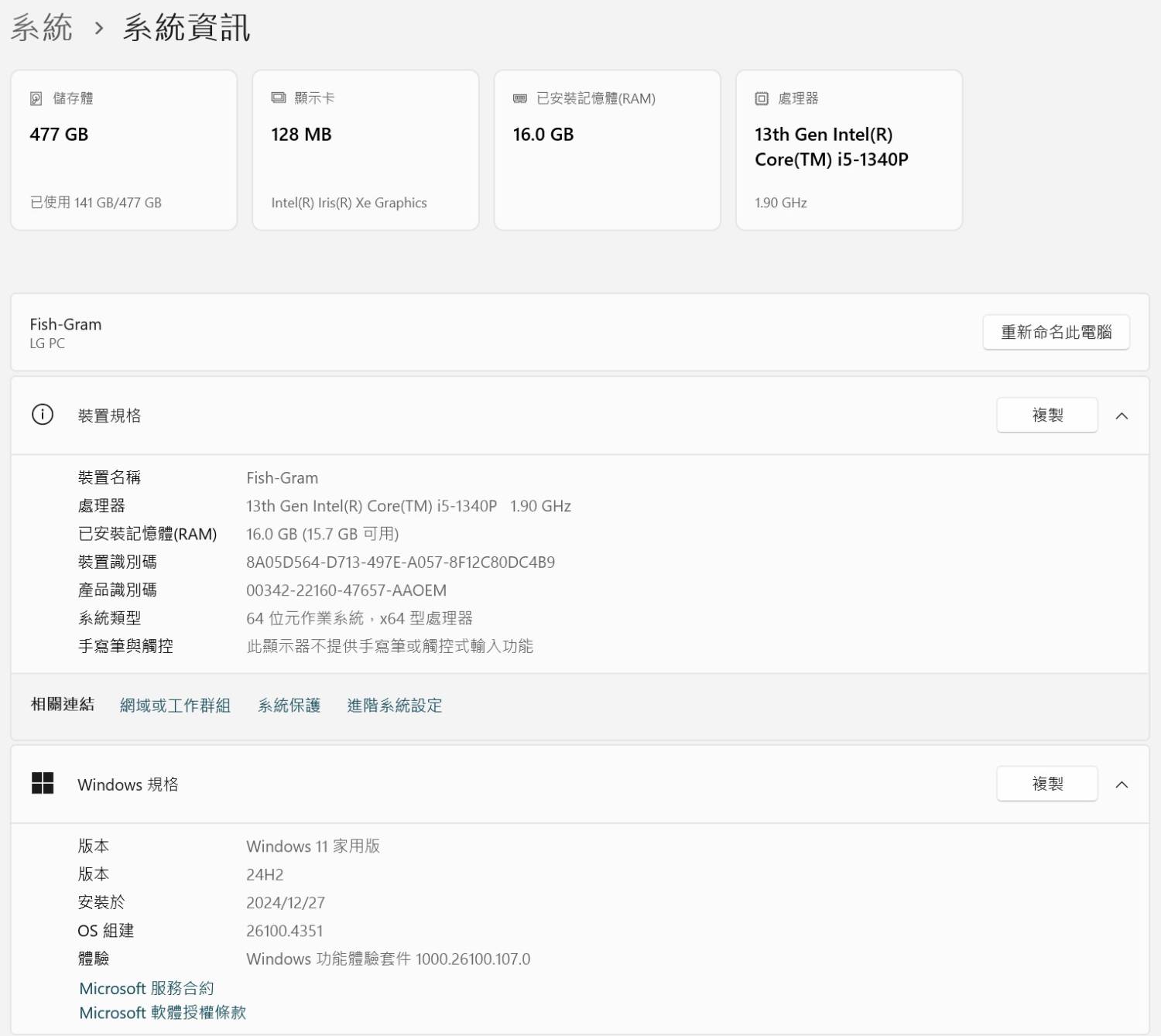The width and height of the screenshot is (1161, 1036).
Task: Open Microsoft 服務合約 link
Action: point(146,988)
